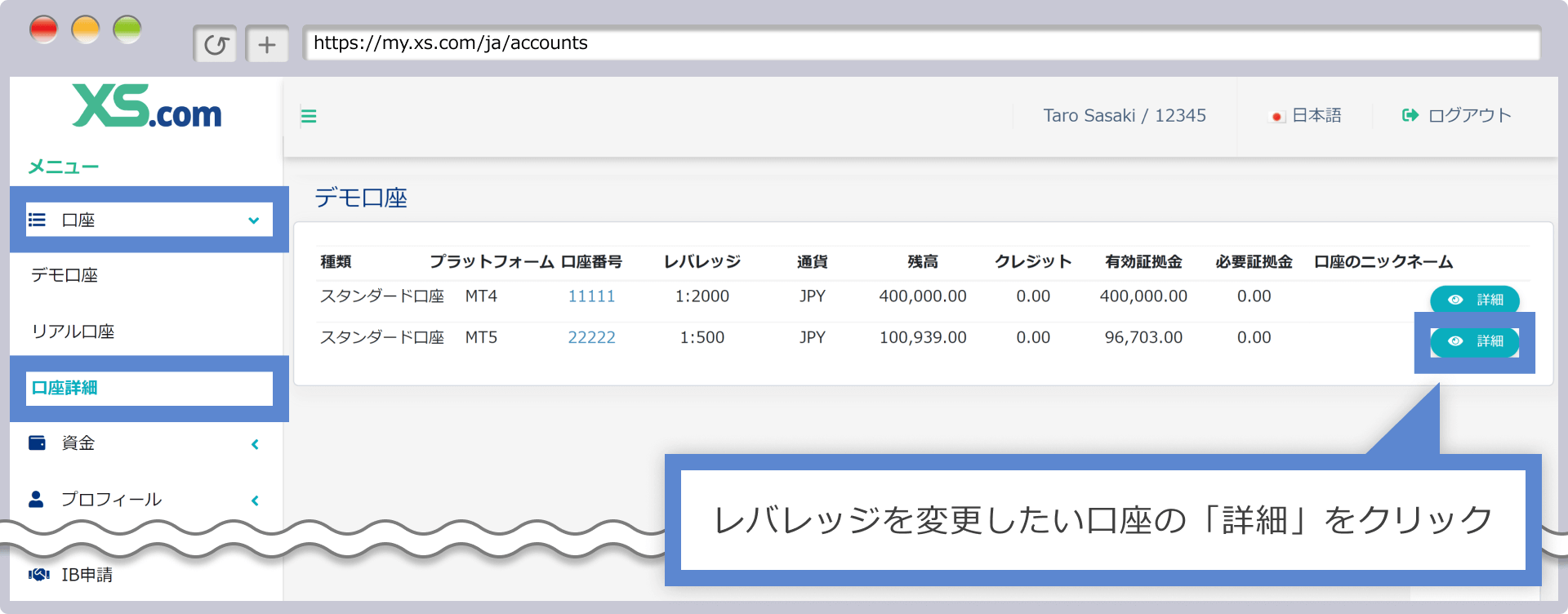The width and height of the screenshot is (1568, 614).
Task: Open the 口座 sidebar menu
Action: [149, 220]
